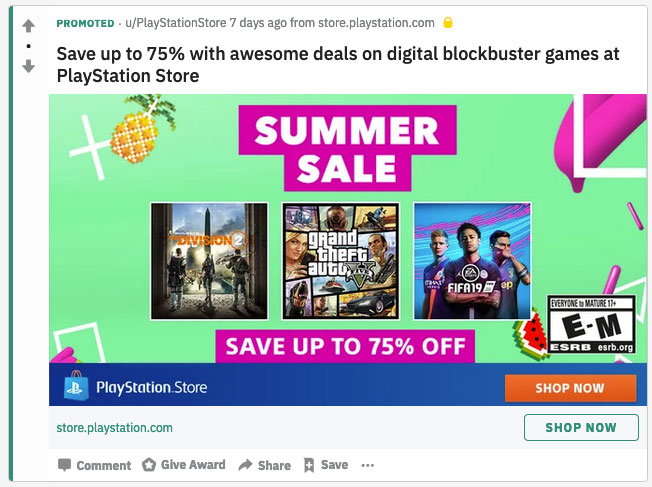The image size is (652, 487).
Task: Click the Share arrow icon
Action: pos(245,465)
